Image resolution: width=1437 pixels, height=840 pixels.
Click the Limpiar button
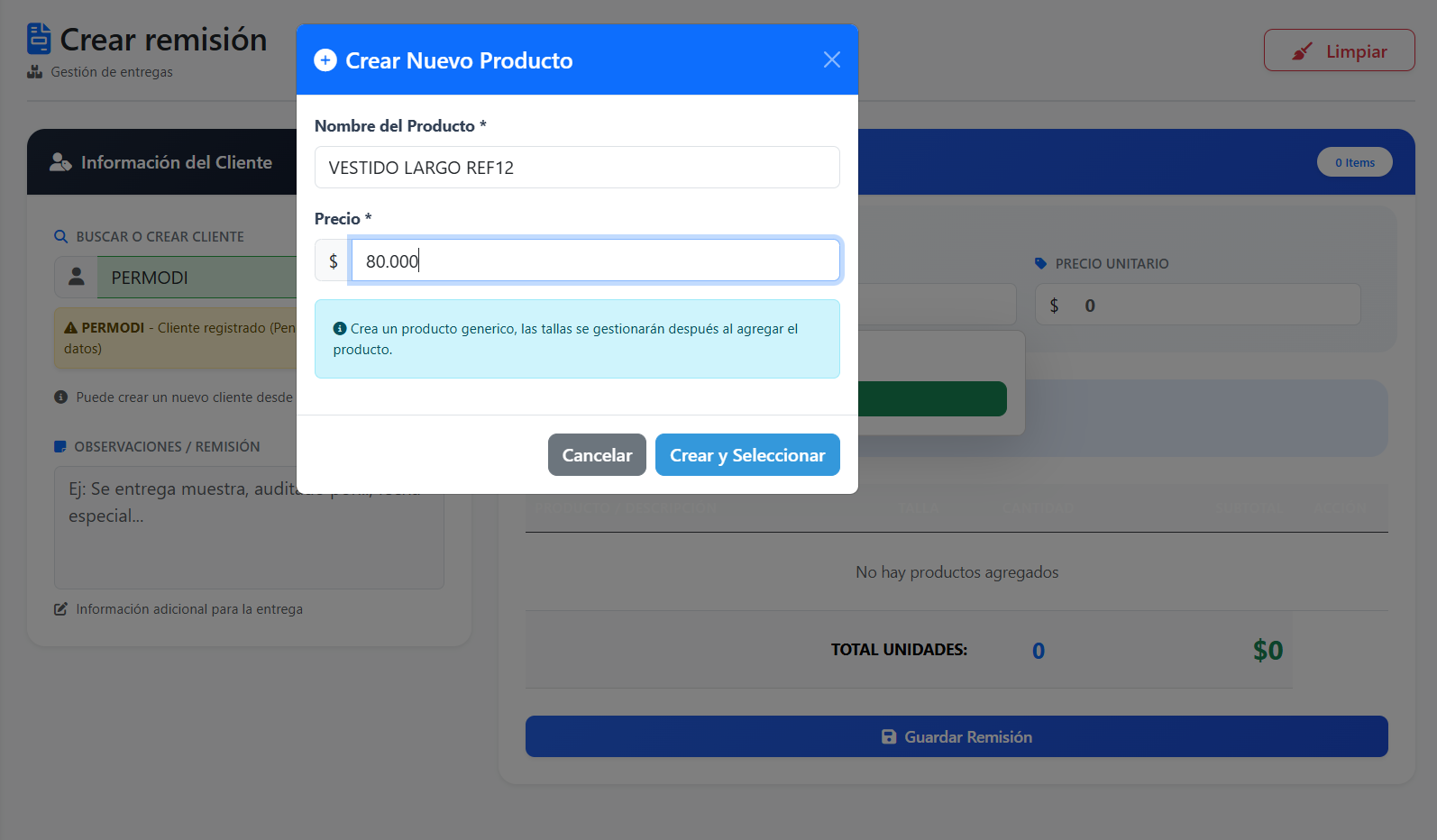[x=1339, y=50]
